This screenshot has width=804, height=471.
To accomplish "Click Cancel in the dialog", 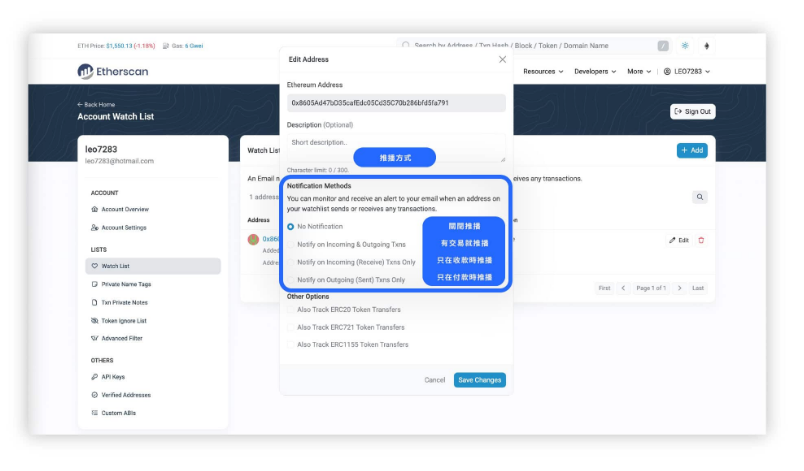I will click(x=435, y=380).
